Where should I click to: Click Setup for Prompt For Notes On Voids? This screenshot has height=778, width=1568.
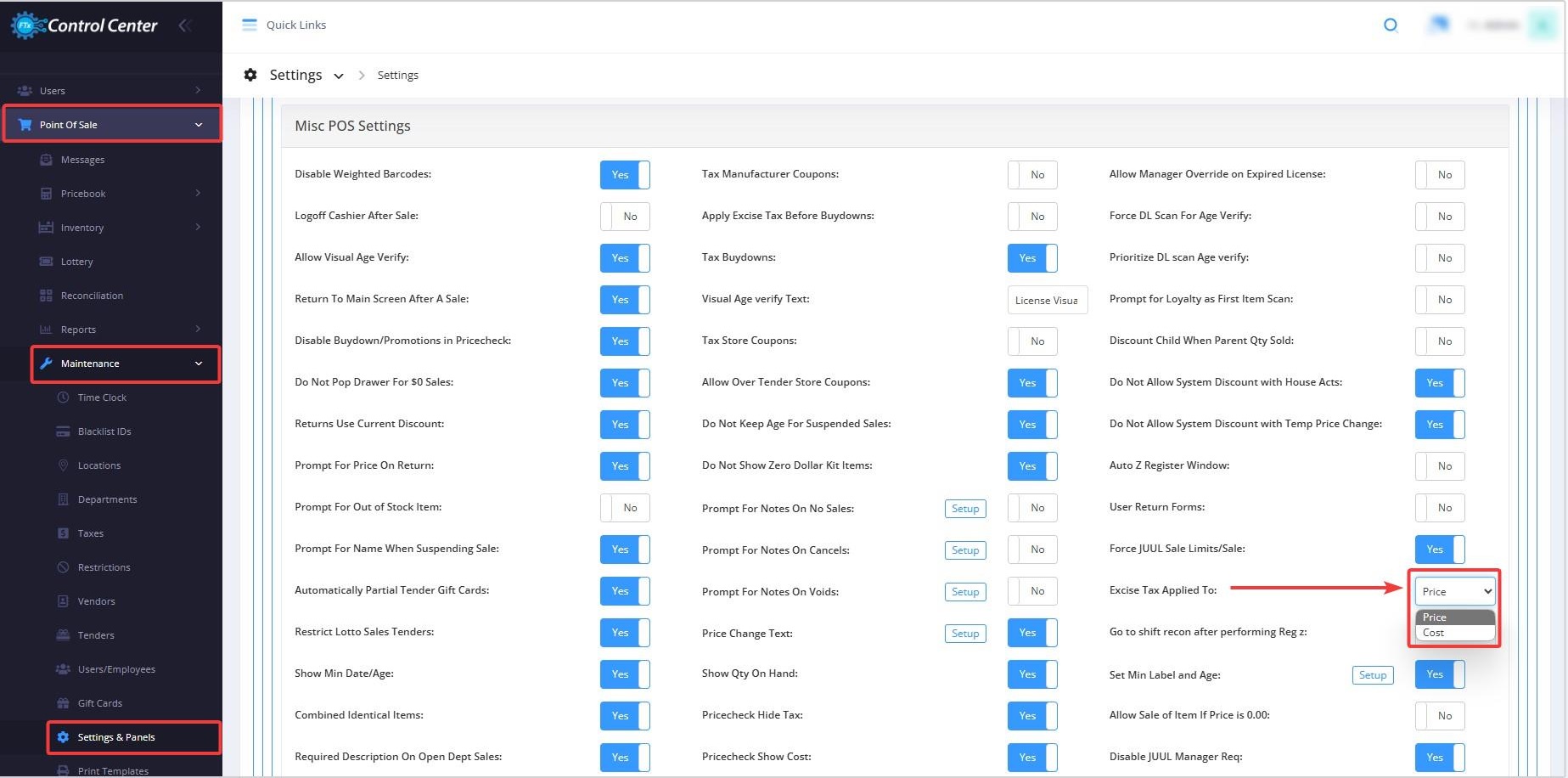pyautogui.click(x=965, y=591)
